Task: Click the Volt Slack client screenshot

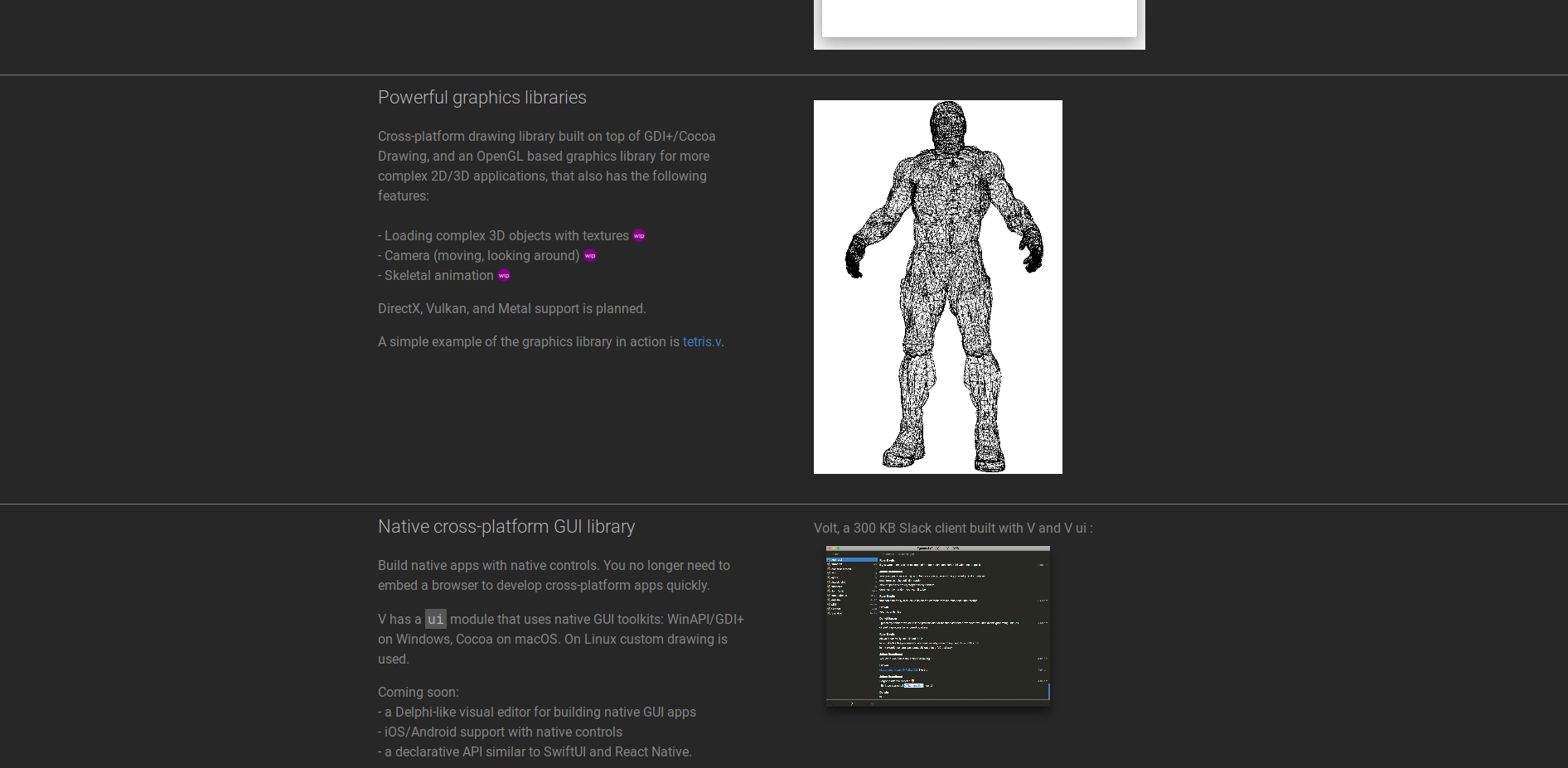Action: click(936, 626)
